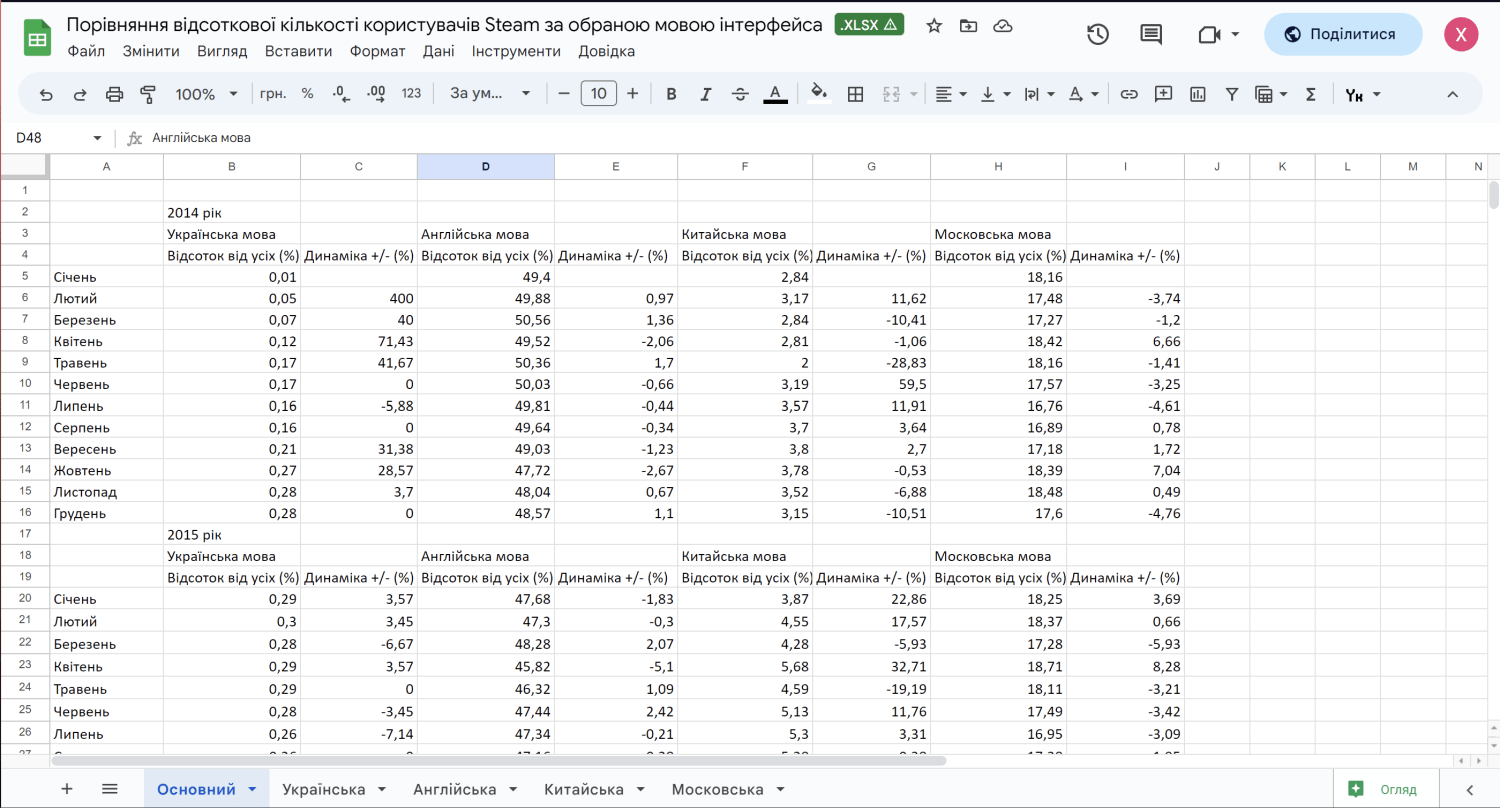1500x808 pixels.
Task: Open the Файл menu
Action: (x=86, y=51)
